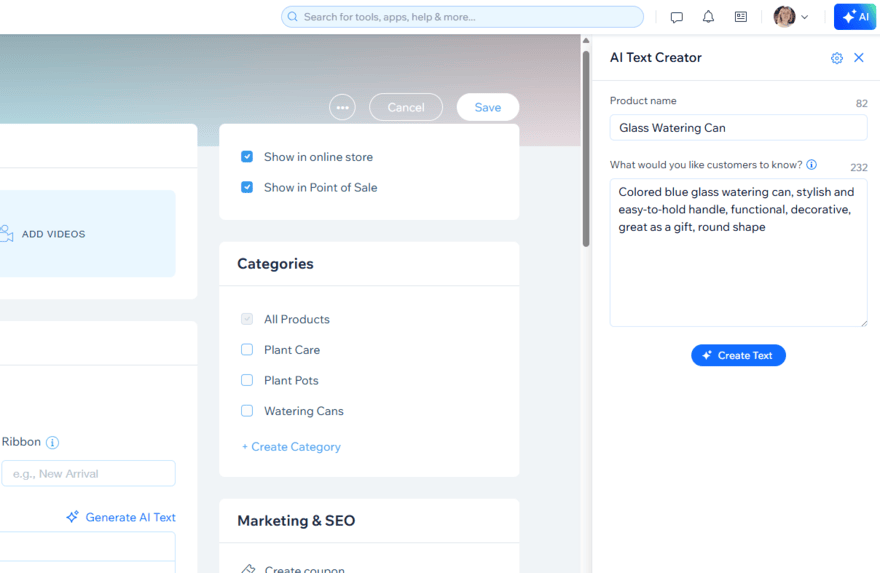Click the user profile avatar
Viewport: 880px width, 573px height.
pos(784,17)
